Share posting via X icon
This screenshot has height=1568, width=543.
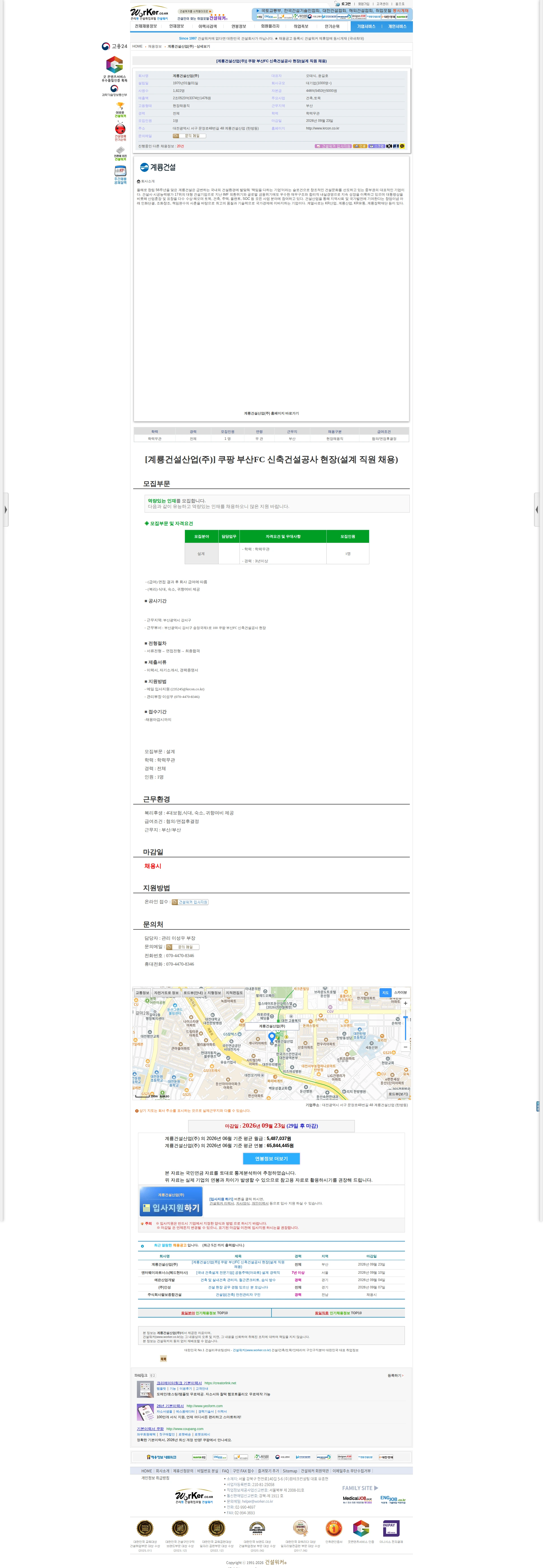click(x=390, y=146)
